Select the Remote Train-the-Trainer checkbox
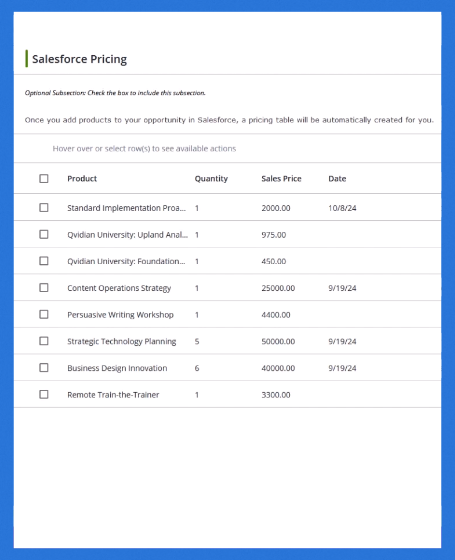 (44, 394)
